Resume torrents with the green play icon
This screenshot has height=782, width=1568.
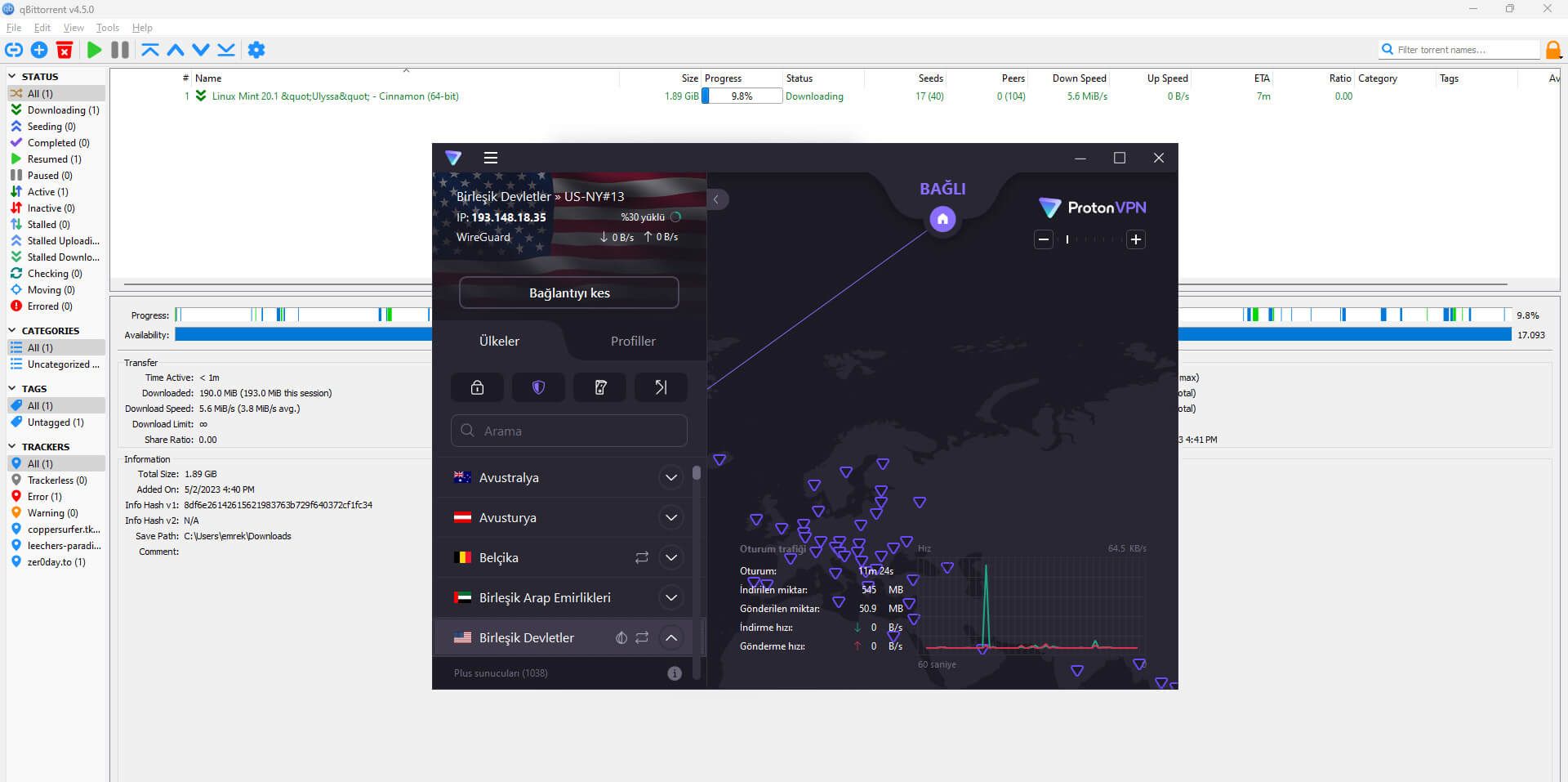pos(94,50)
